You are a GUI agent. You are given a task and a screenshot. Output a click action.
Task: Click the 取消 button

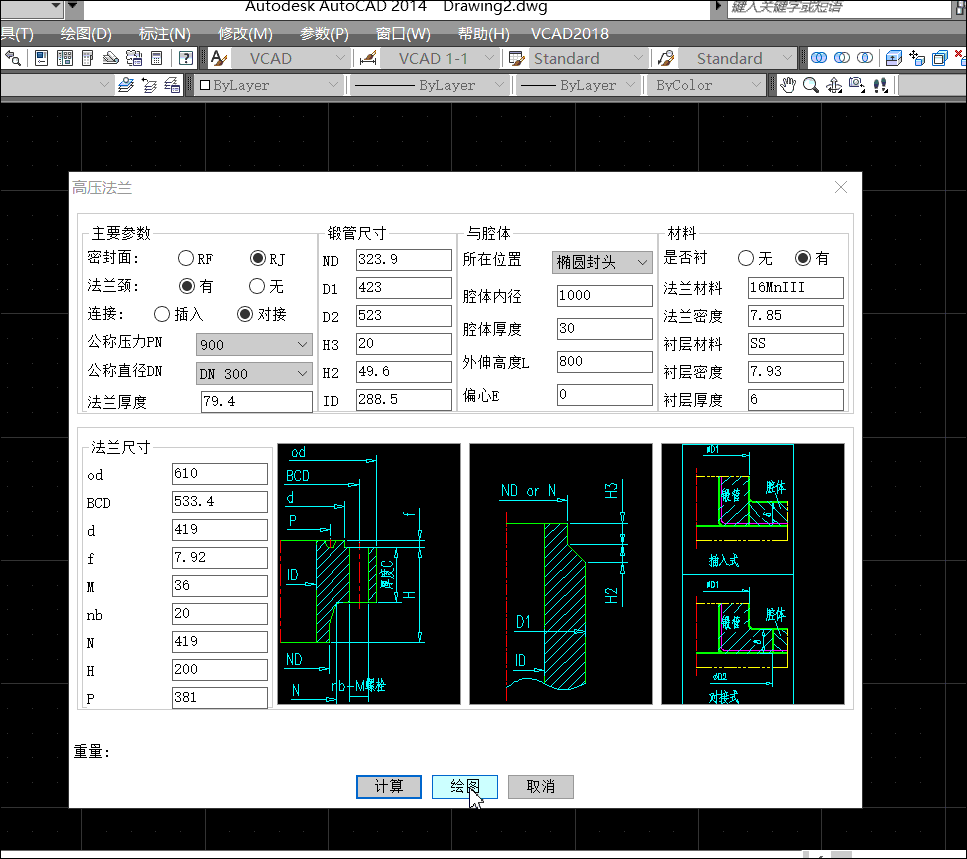pyautogui.click(x=540, y=787)
